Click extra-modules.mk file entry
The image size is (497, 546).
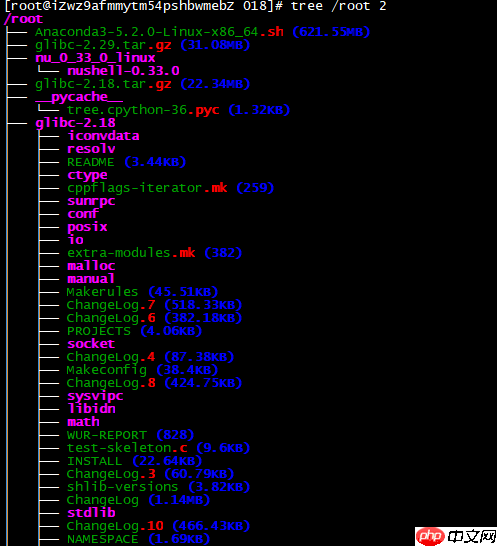pyautogui.click(x=131, y=253)
